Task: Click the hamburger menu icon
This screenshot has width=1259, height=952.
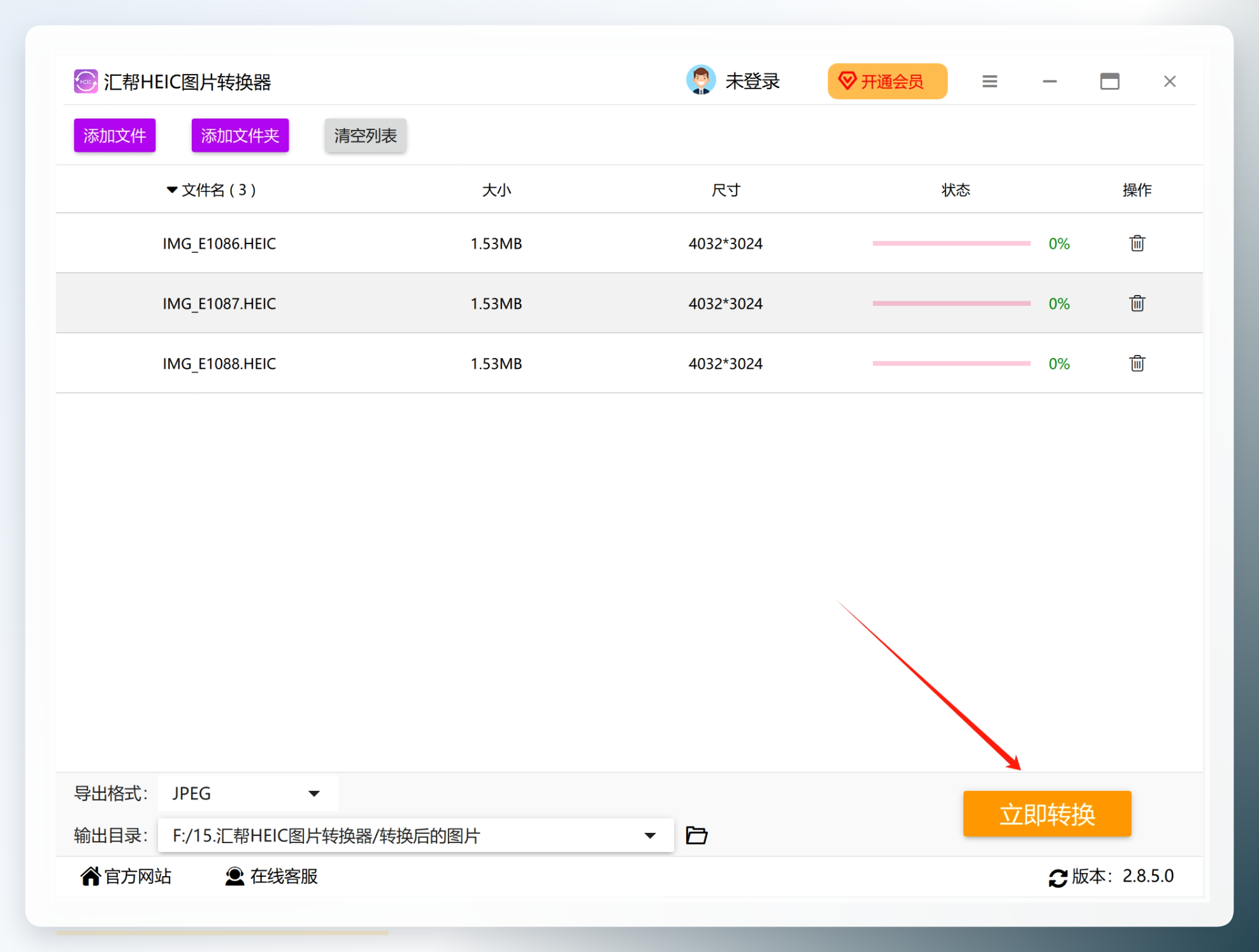Action: click(x=989, y=82)
